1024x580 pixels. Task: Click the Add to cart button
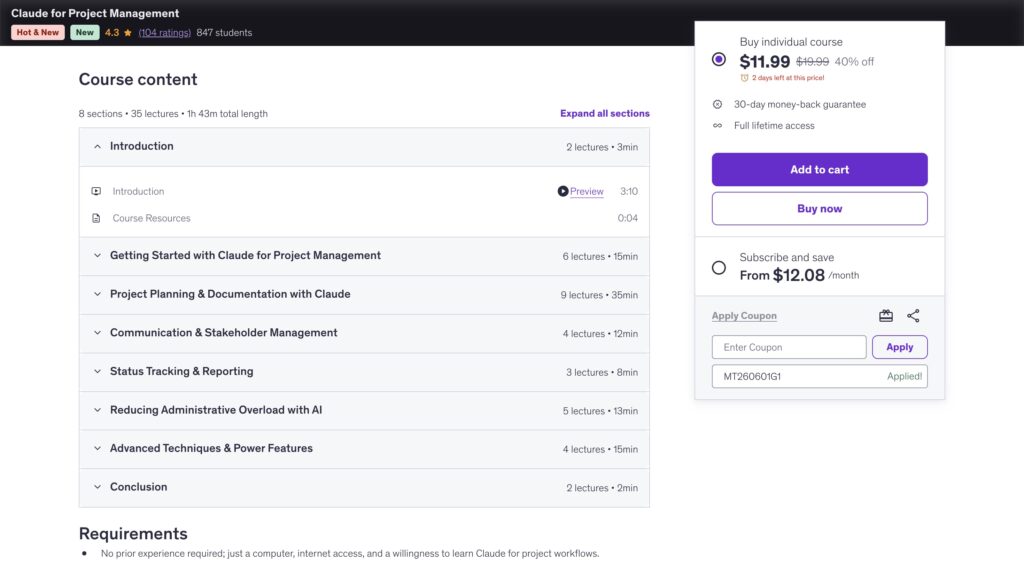(820, 170)
